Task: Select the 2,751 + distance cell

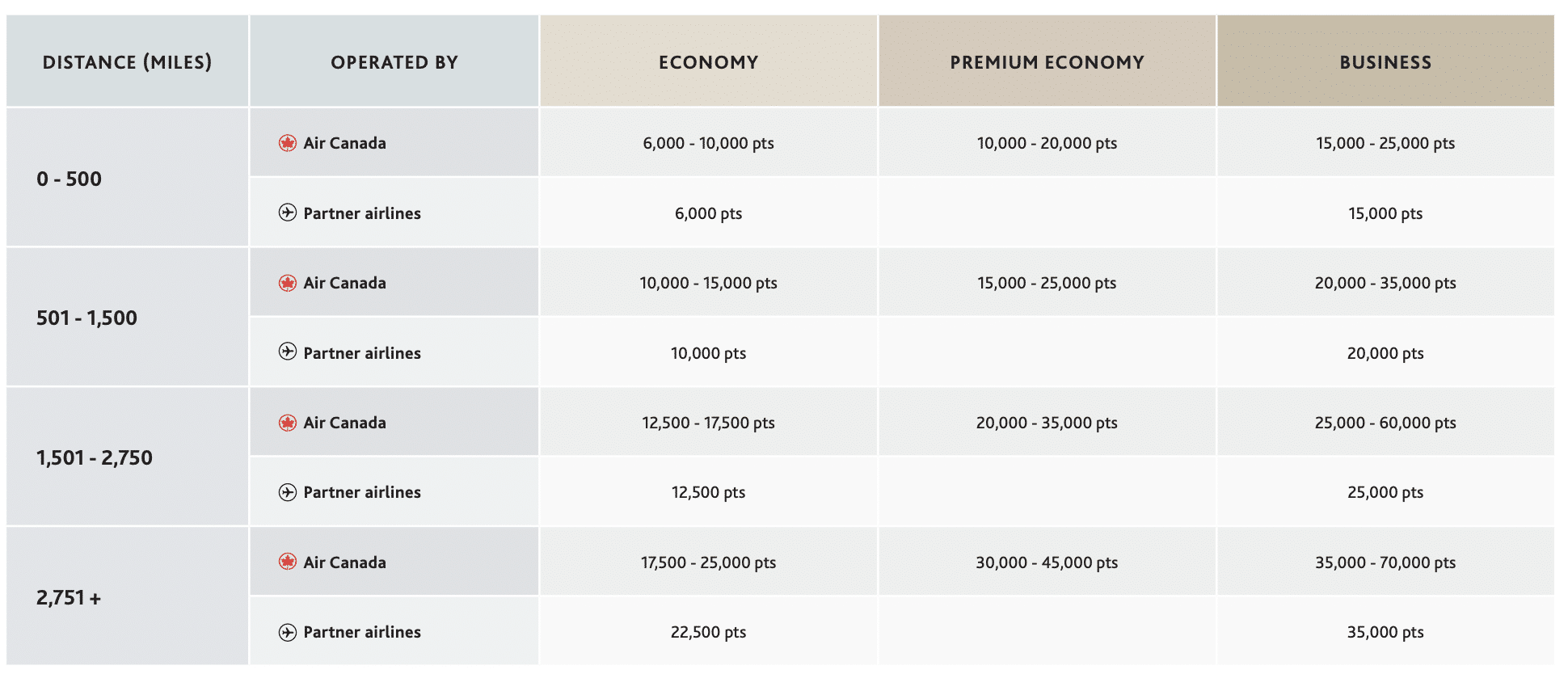Action: coord(69,598)
